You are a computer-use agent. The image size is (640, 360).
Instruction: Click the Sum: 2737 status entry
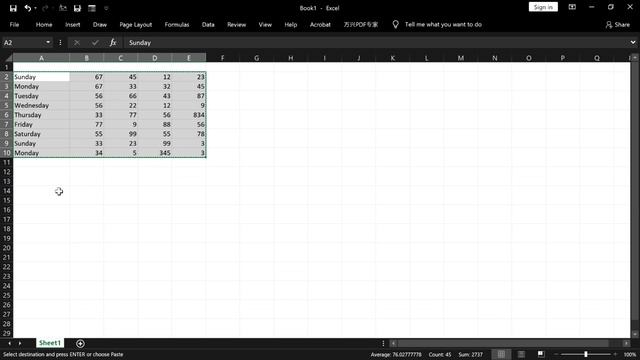pyautogui.click(x=470, y=355)
